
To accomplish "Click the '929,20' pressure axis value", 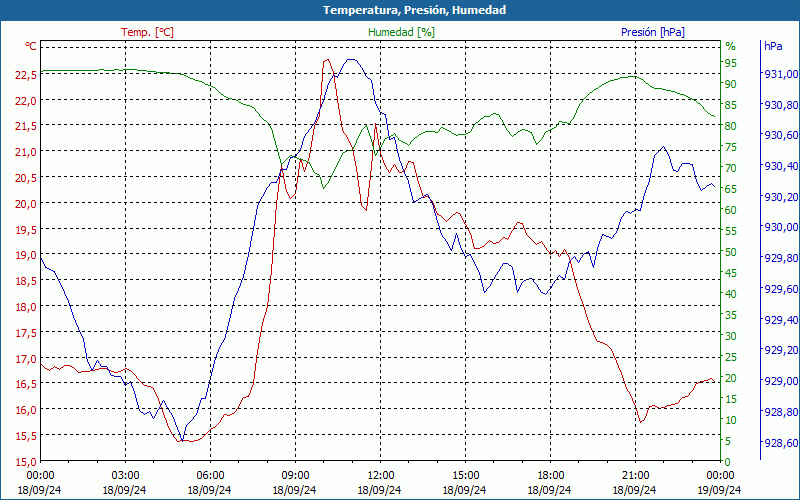I will point(781,351).
